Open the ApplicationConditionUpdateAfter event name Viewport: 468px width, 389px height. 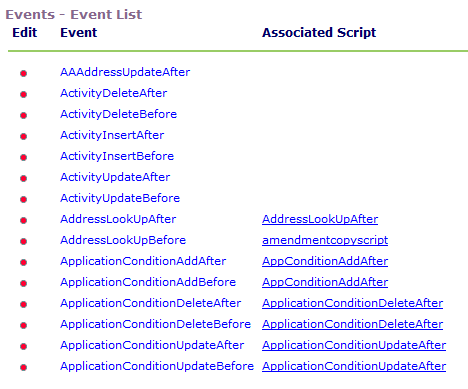pos(152,345)
